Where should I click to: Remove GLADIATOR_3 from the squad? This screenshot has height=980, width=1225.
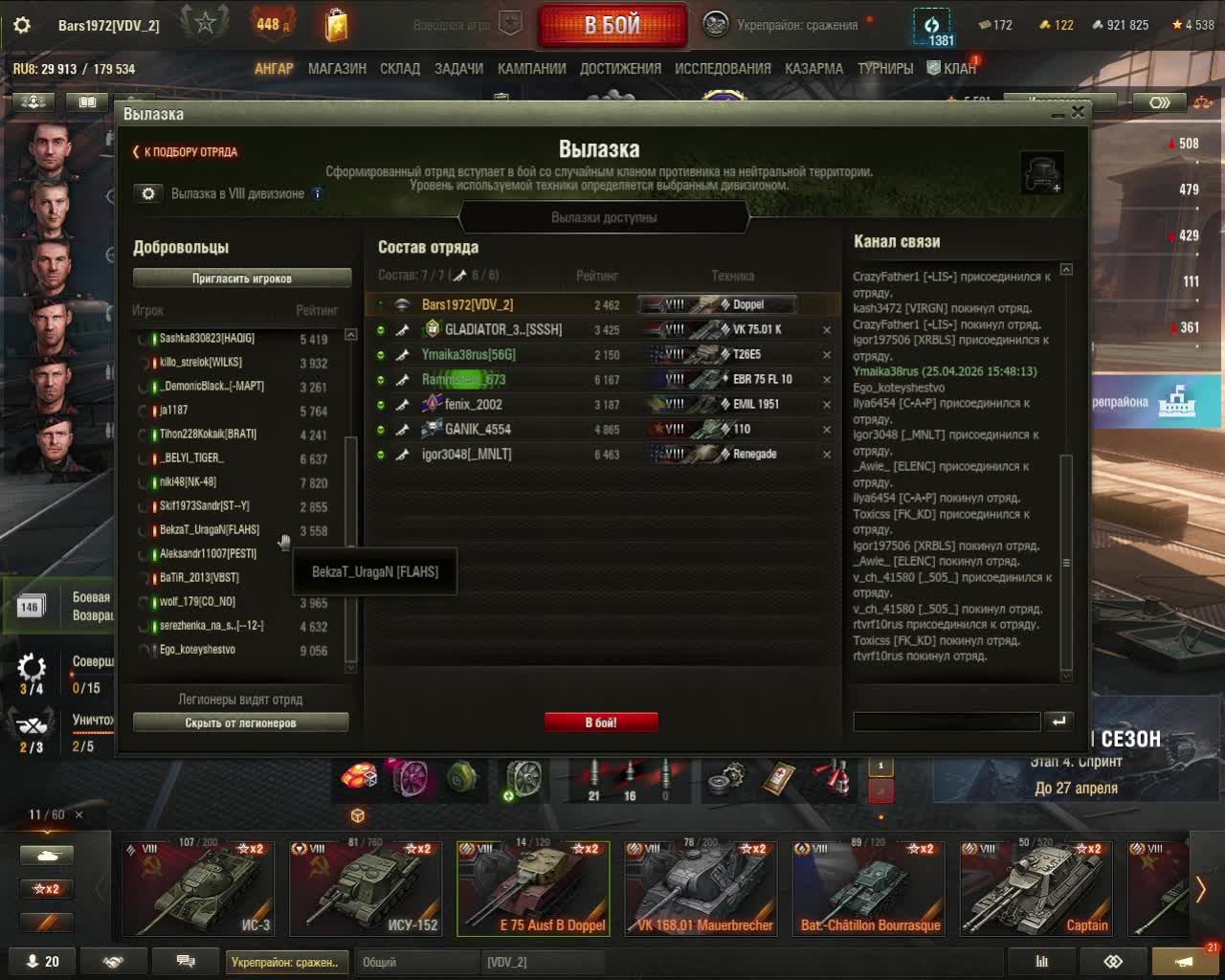[827, 330]
